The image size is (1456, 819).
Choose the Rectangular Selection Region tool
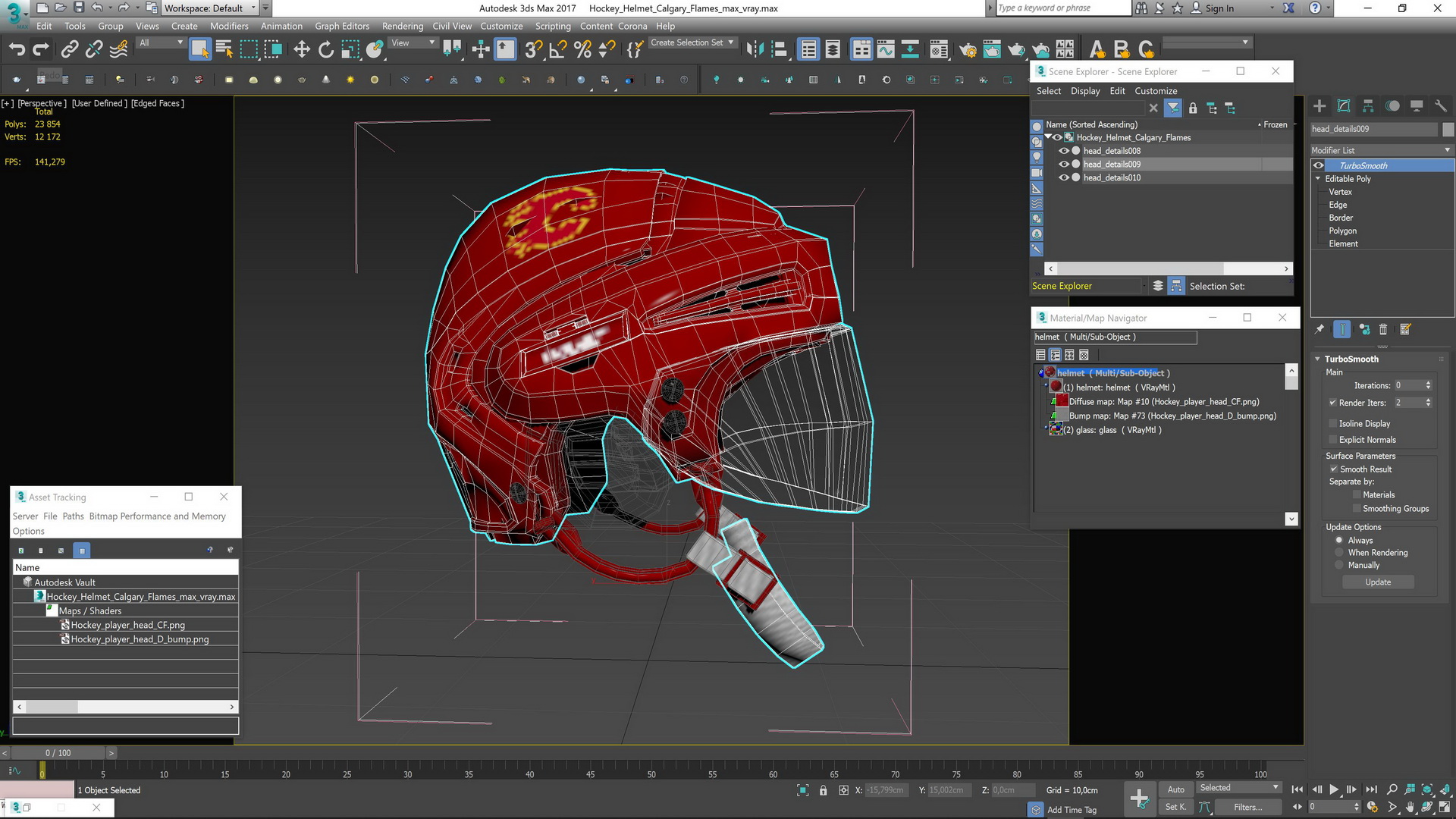(x=249, y=50)
